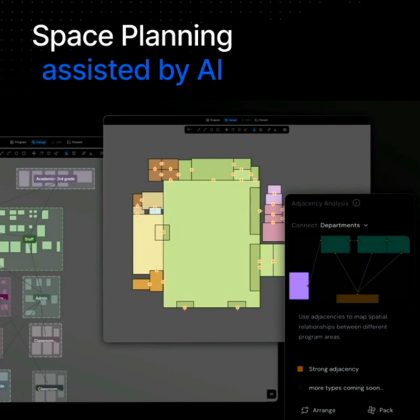Switch to the Present tab in center window

click(x=261, y=120)
